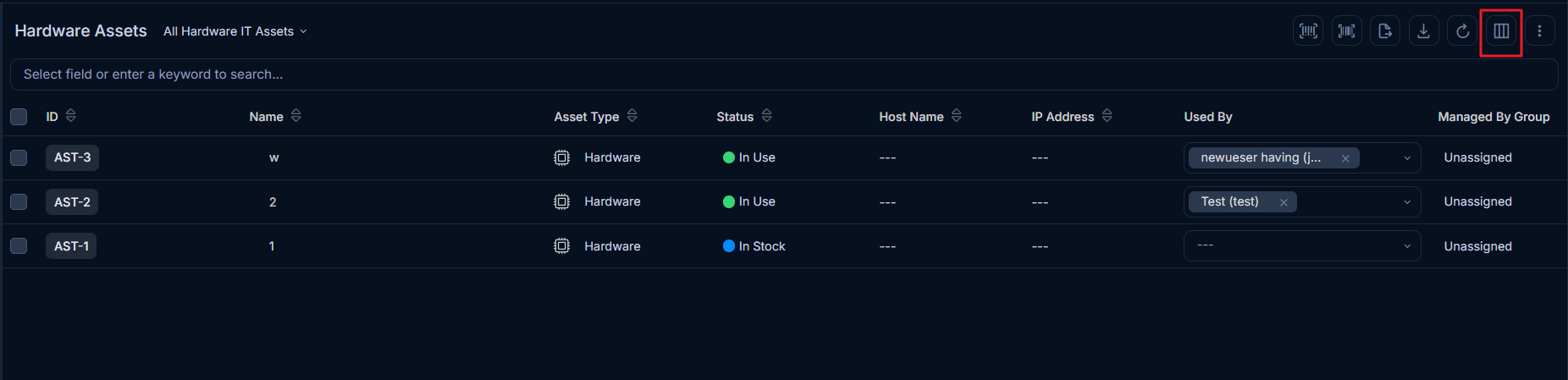1568x380 pixels.
Task: Open the All Hardware IT Assets dropdown
Action: [x=235, y=31]
